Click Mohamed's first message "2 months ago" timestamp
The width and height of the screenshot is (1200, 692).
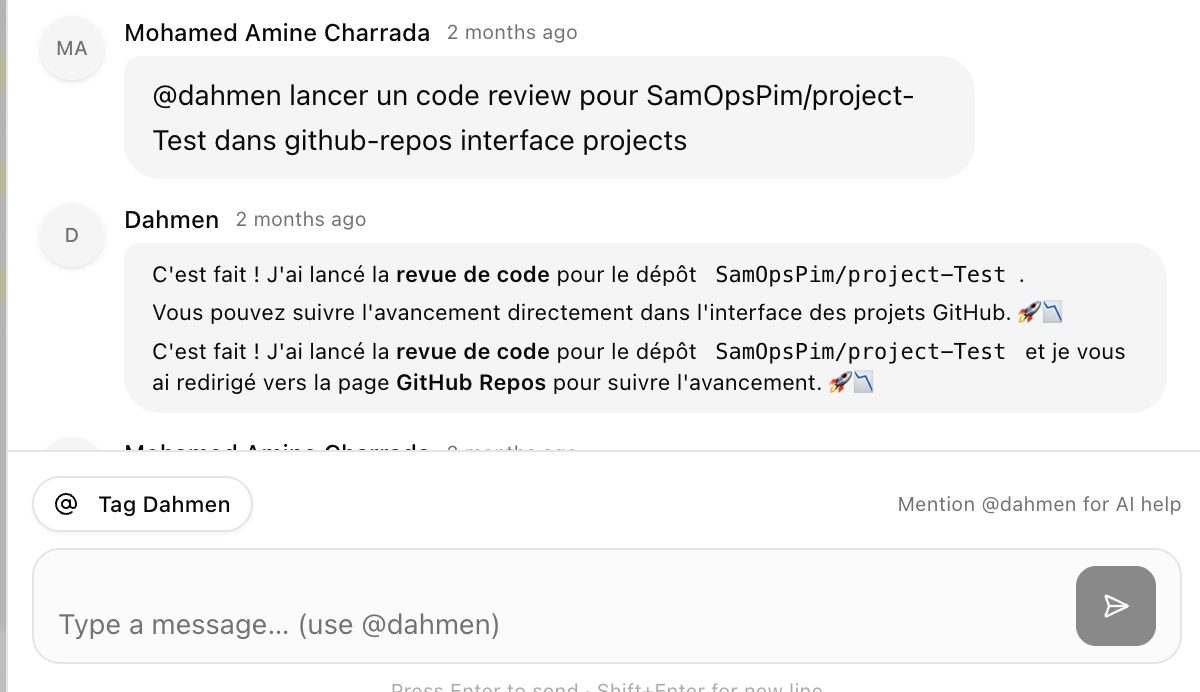coord(512,32)
